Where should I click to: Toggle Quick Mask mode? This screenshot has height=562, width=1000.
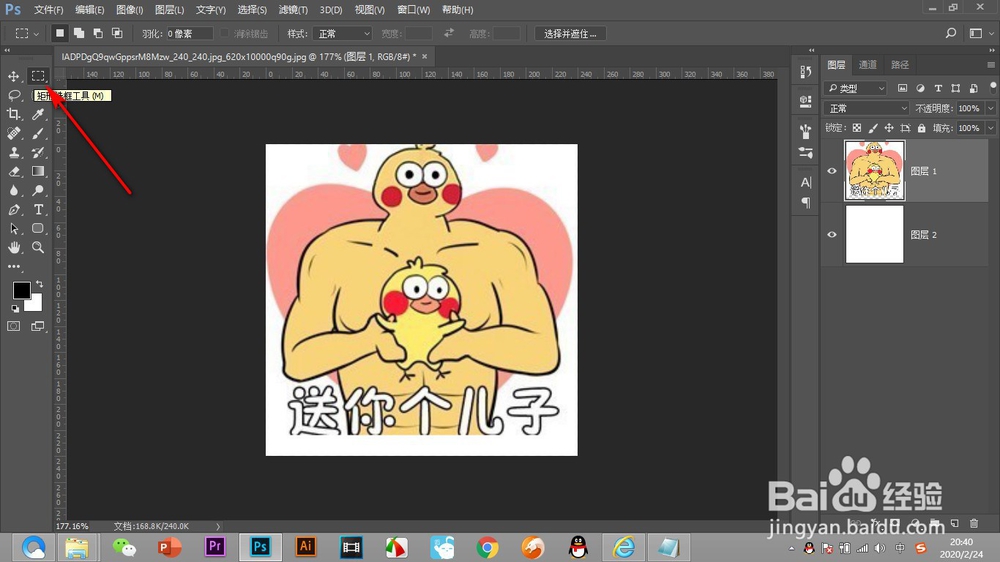click(x=13, y=327)
